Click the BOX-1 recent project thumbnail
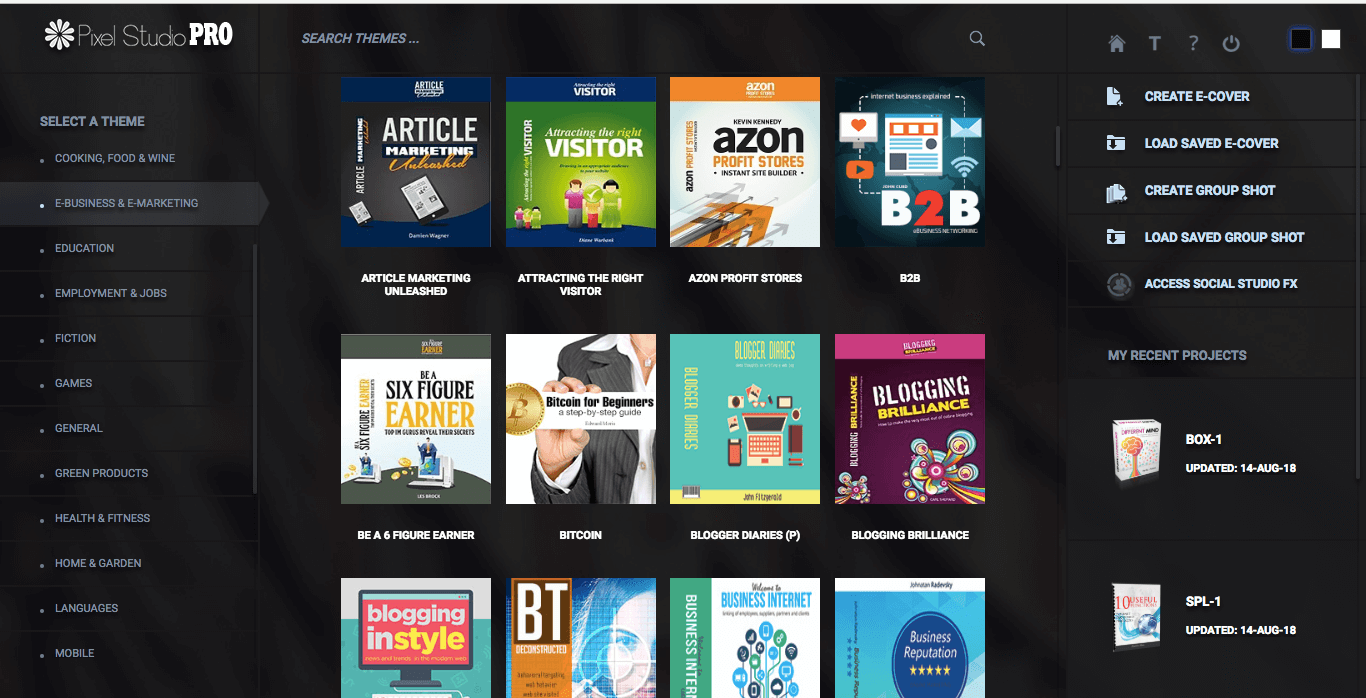 point(1135,452)
